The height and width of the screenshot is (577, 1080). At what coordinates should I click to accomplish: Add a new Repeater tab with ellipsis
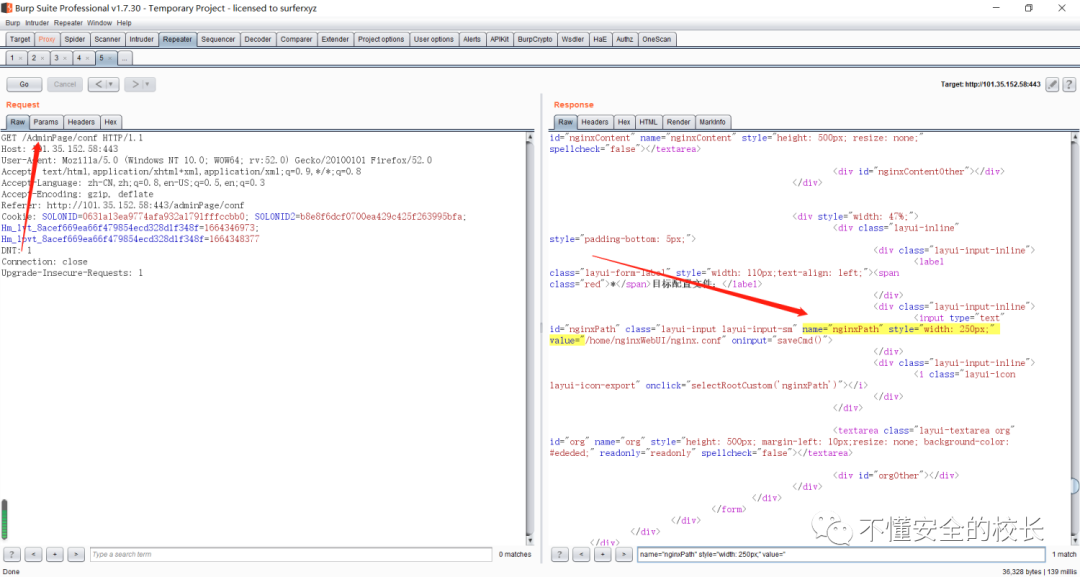click(125, 59)
